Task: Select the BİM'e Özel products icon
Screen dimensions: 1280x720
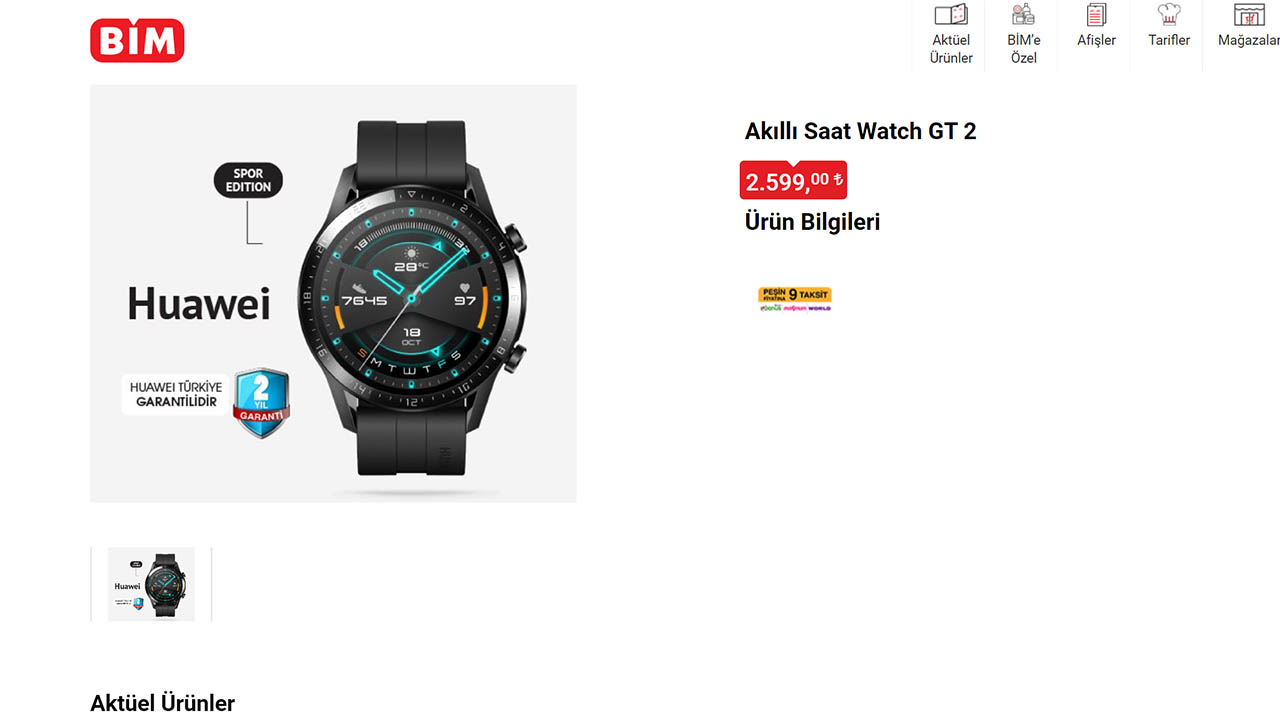Action: point(1023,15)
